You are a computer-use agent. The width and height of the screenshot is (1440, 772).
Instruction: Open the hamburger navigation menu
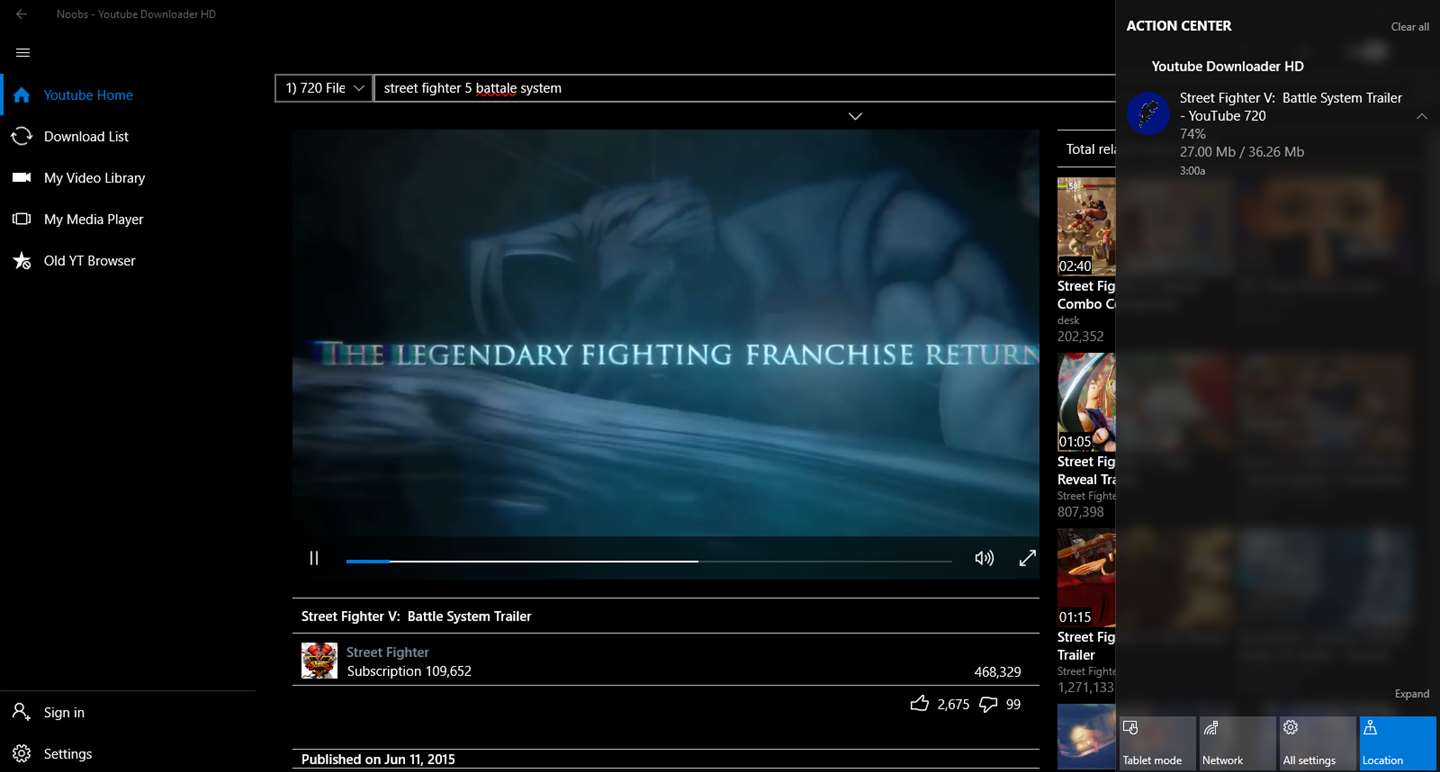pos(23,53)
